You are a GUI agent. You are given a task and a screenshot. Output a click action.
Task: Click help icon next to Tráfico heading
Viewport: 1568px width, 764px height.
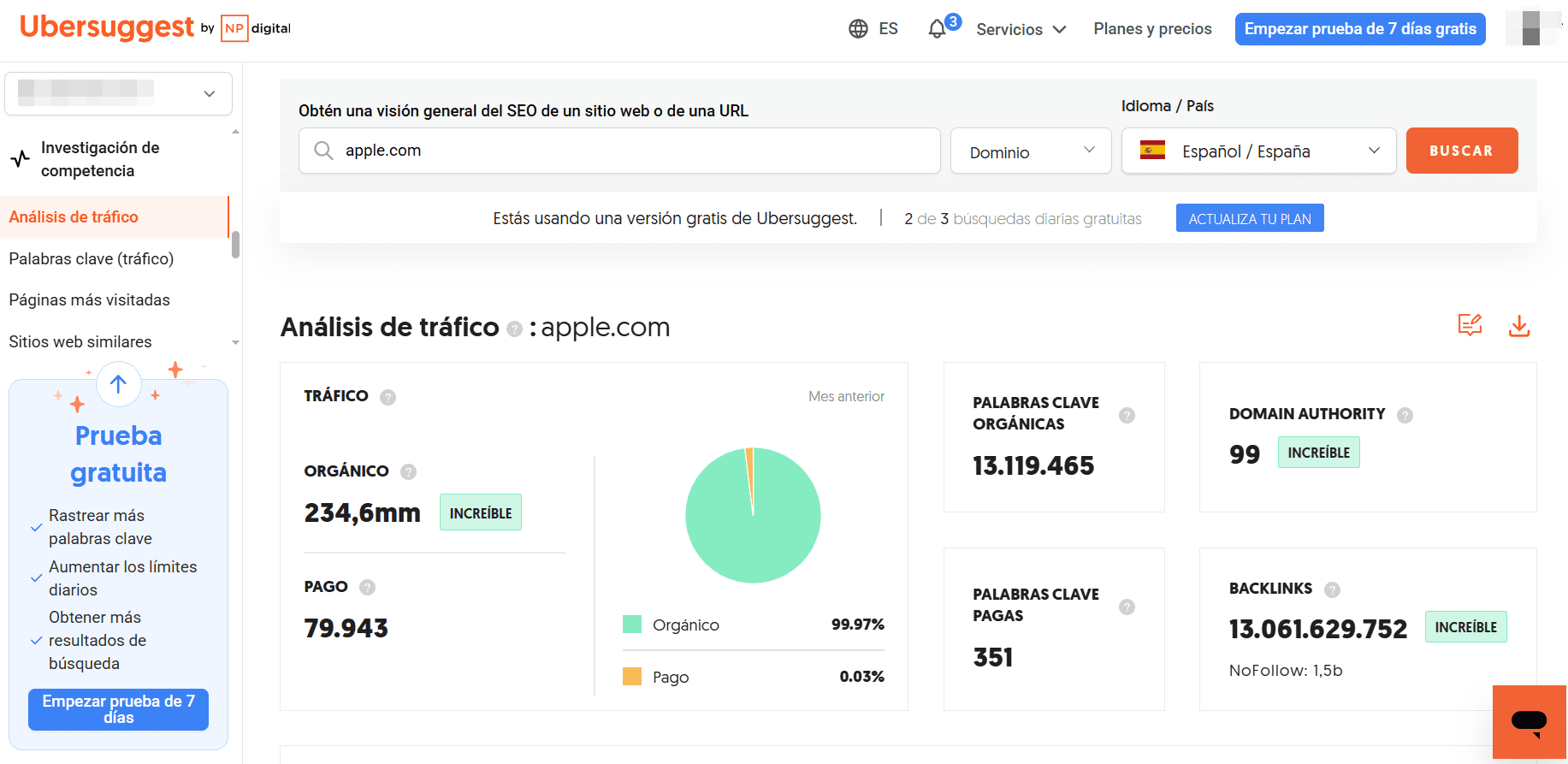coord(388,397)
